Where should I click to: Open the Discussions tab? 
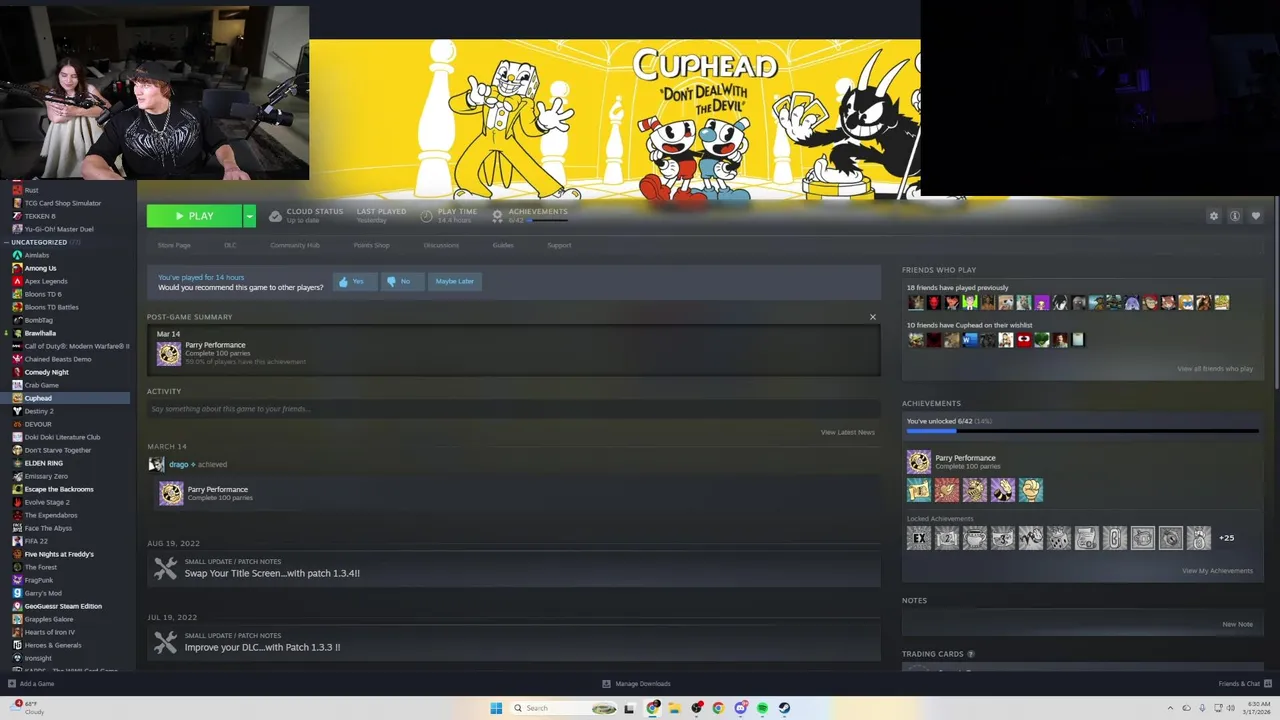coord(441,245)
